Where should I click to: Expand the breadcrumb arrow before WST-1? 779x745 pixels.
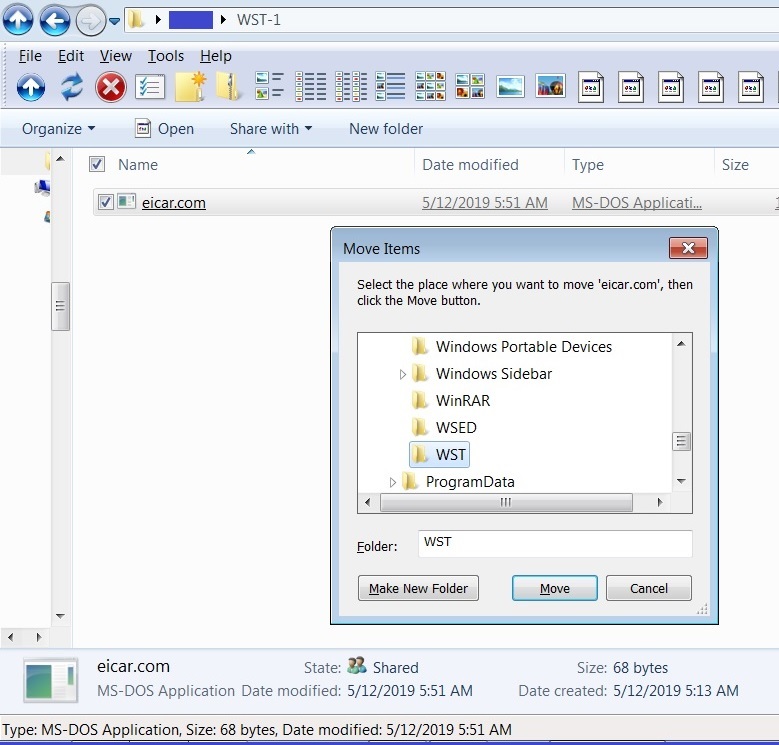[x=223, y=20]
